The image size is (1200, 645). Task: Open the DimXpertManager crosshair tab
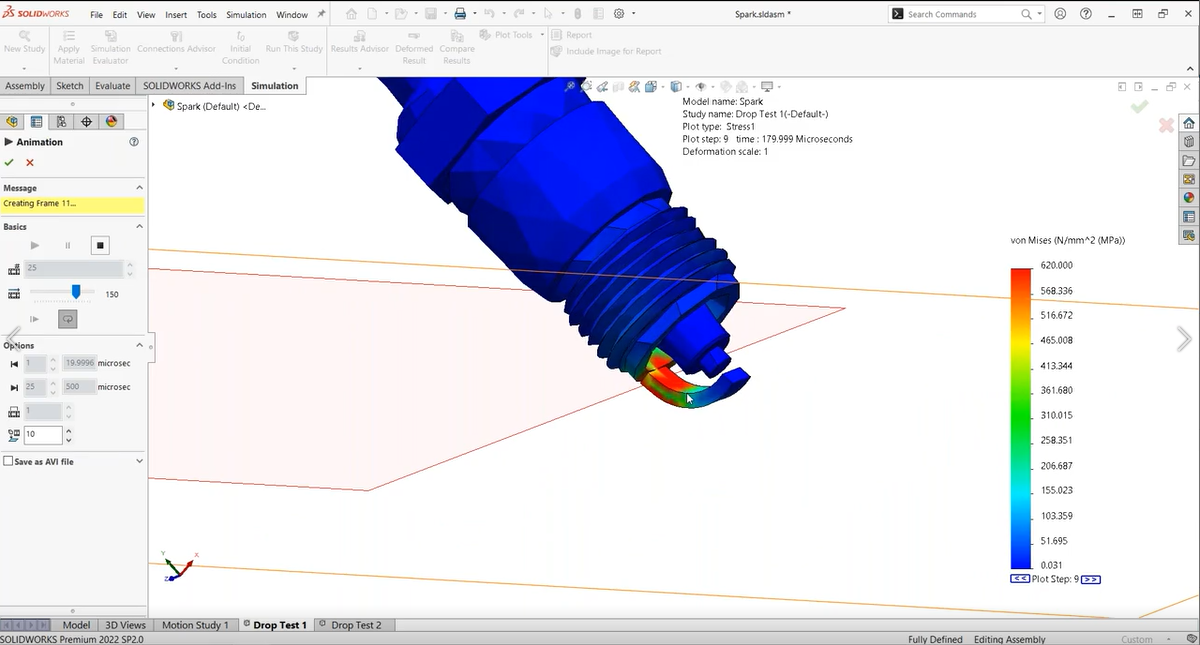[x=87, y=121]
